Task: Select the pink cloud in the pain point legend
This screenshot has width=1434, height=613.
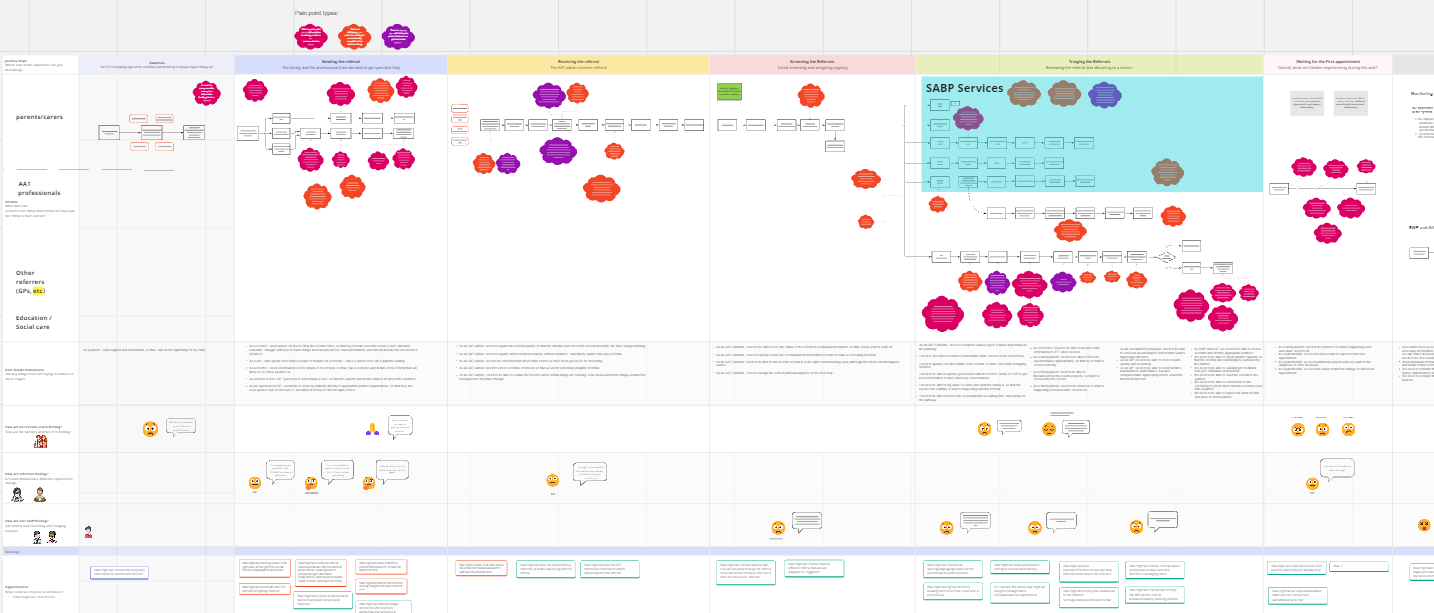Action: point(311,37)
